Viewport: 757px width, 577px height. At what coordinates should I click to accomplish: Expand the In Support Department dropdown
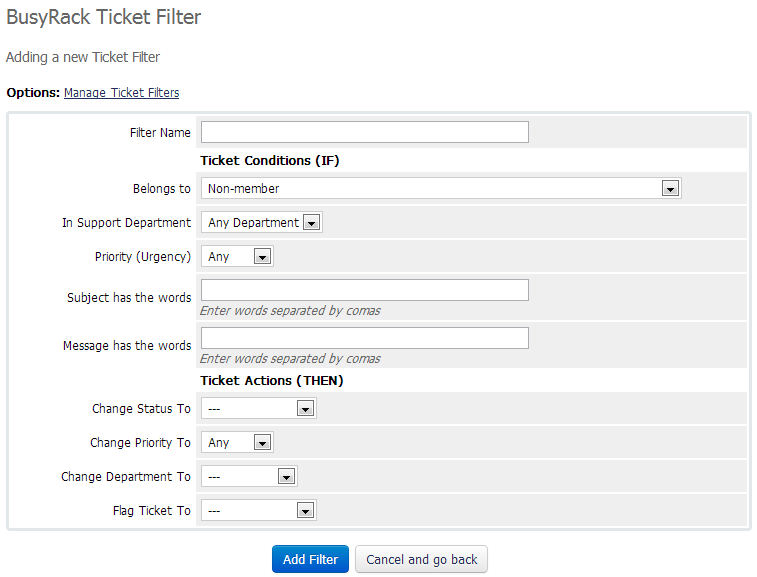tap(261, 223)
